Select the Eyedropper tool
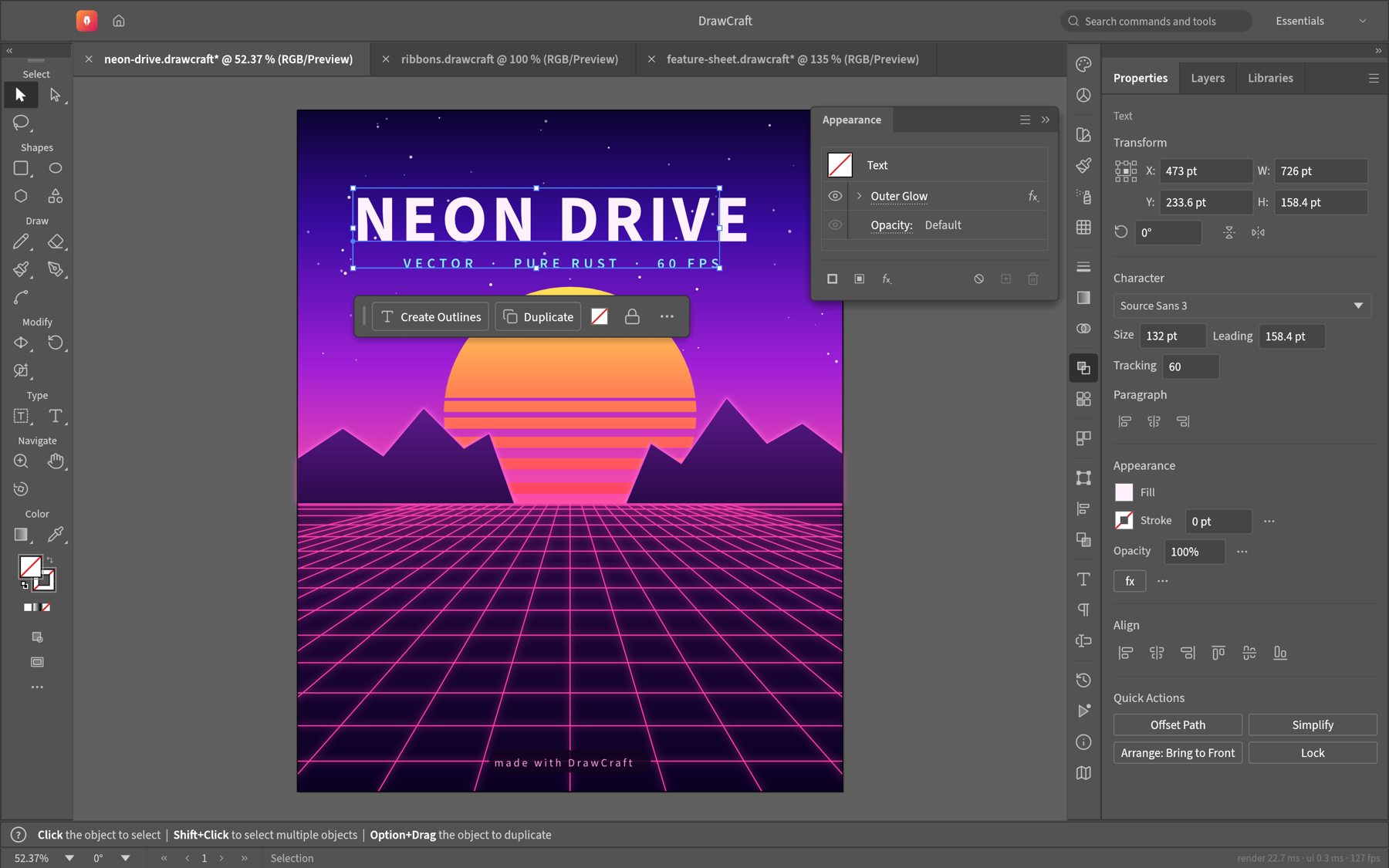The image size is (1389, 868). tap(55, 535)
